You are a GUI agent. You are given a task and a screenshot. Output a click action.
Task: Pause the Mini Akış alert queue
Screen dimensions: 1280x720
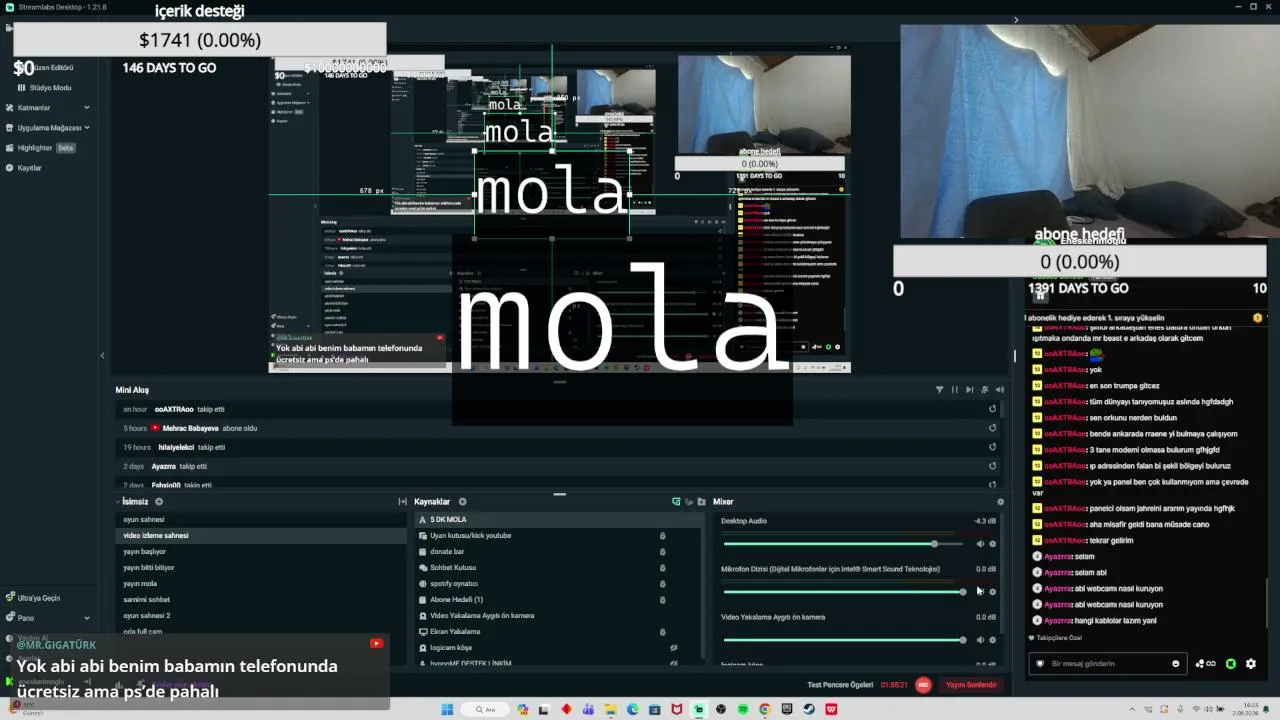pos(954,390)
